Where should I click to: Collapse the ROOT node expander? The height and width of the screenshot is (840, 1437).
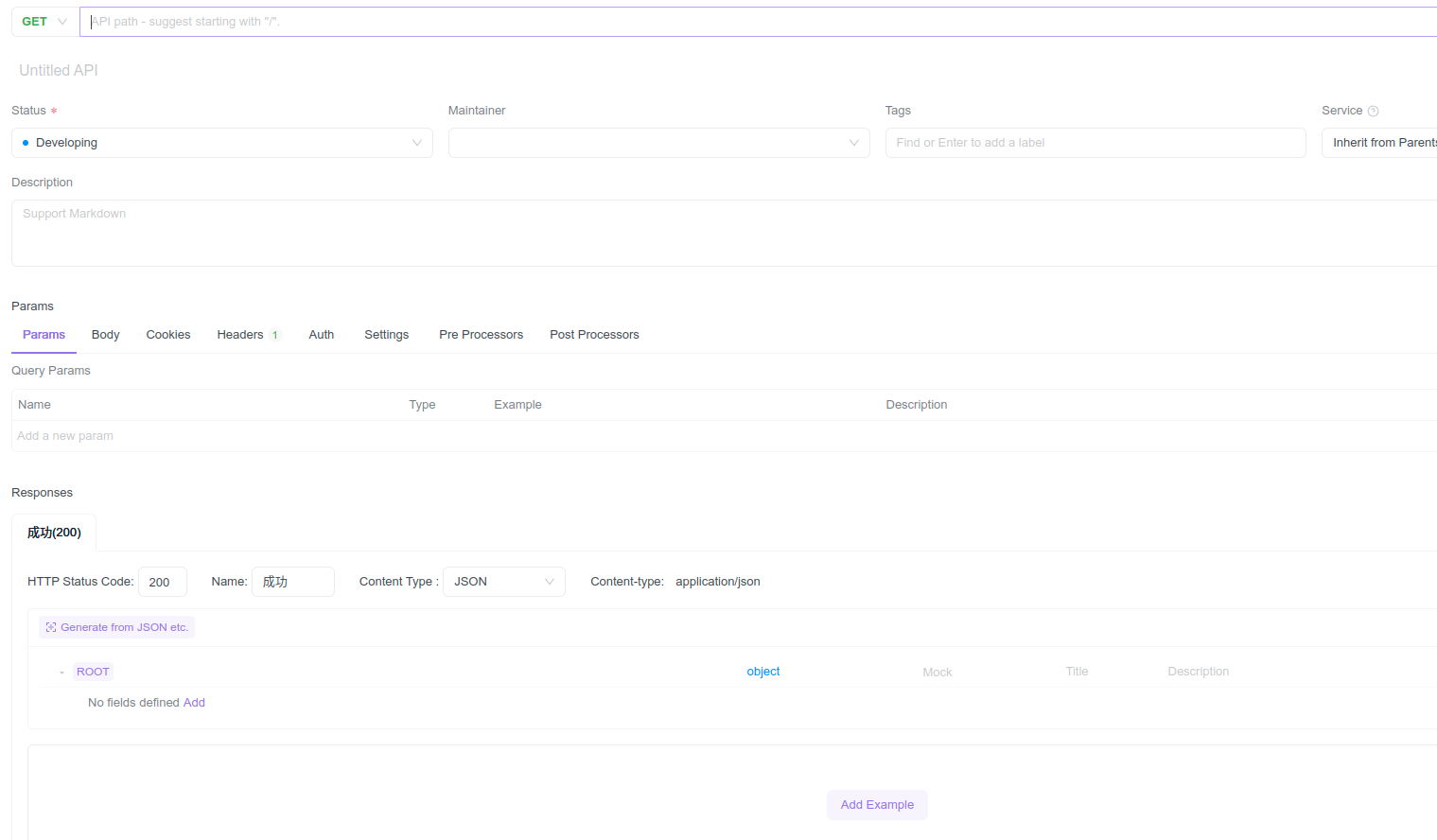point(61,673)
